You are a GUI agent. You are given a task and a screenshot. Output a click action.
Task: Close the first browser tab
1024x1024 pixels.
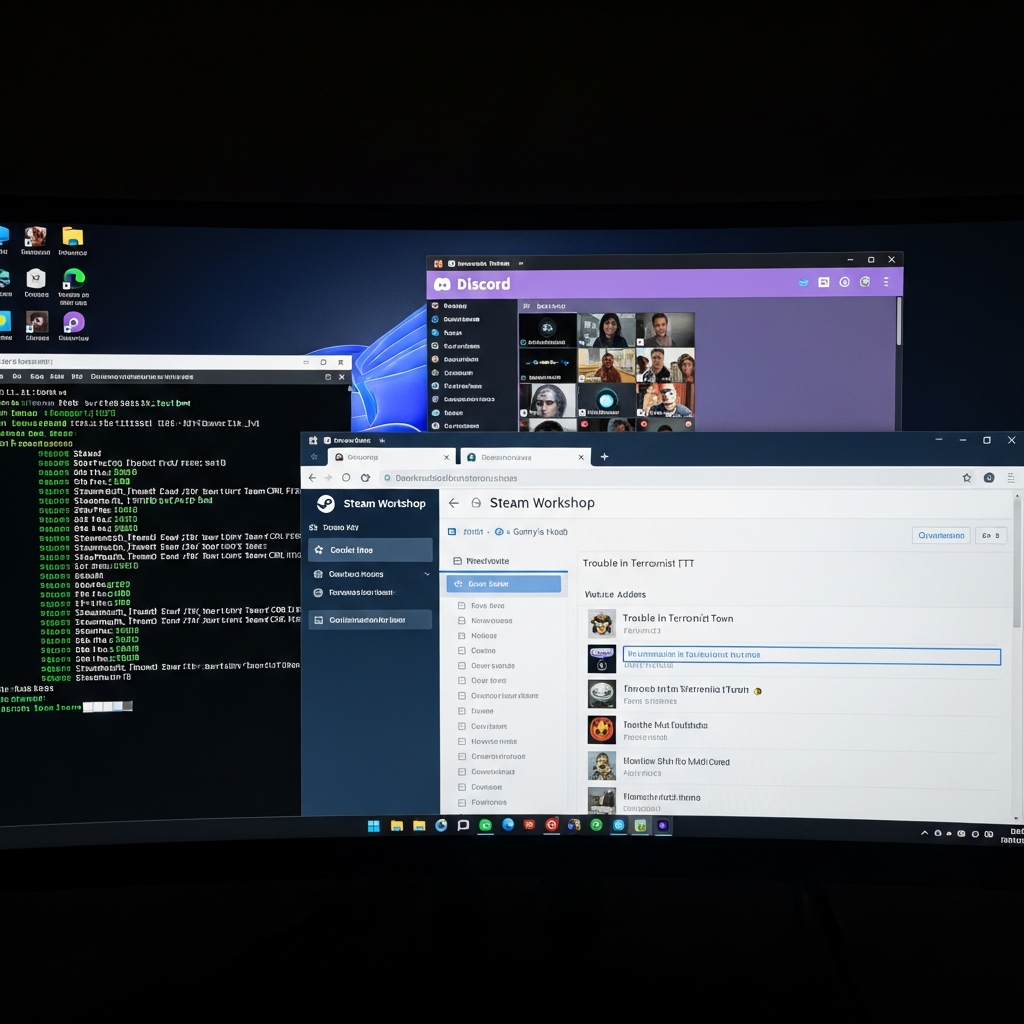(x=447, y=457)
